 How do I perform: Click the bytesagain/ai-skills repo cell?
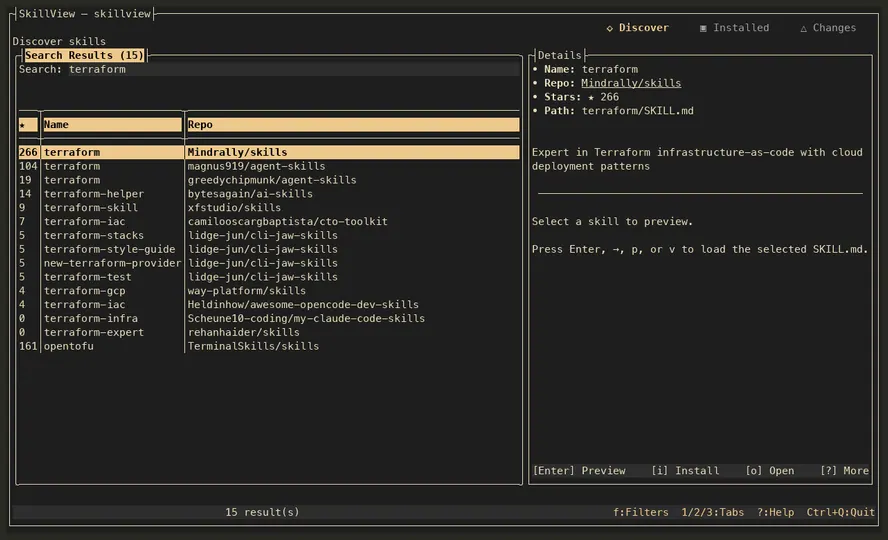[x=250, y=194]
